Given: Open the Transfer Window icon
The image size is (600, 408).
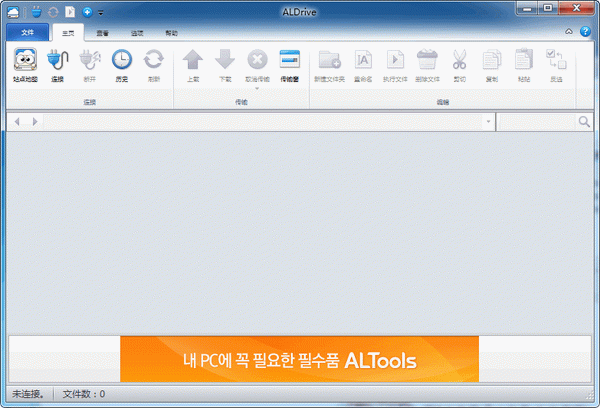Looking at the screenshot, I should 290,59.
